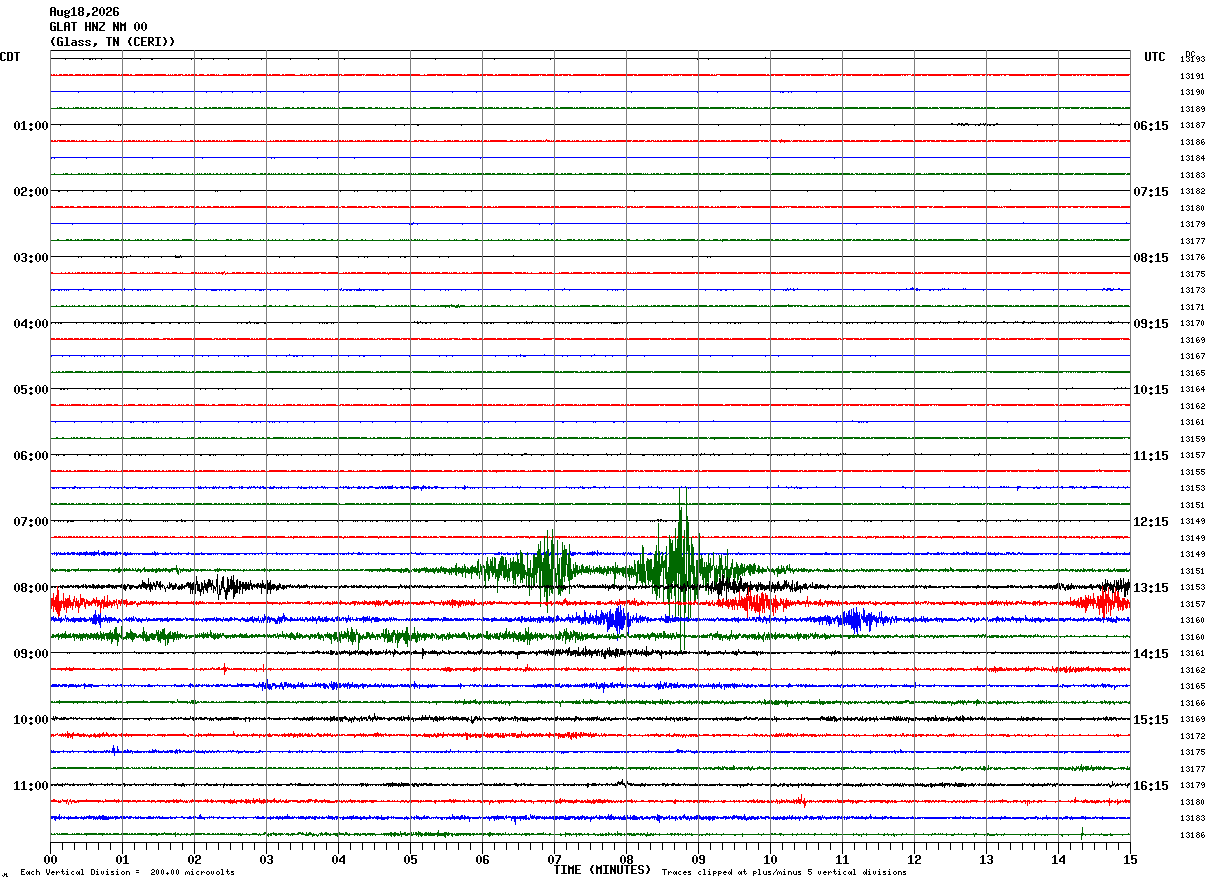The image size is (1210, 886).
Task: Select the 08:00 CDT time label
Action: (x=30, y=588)
